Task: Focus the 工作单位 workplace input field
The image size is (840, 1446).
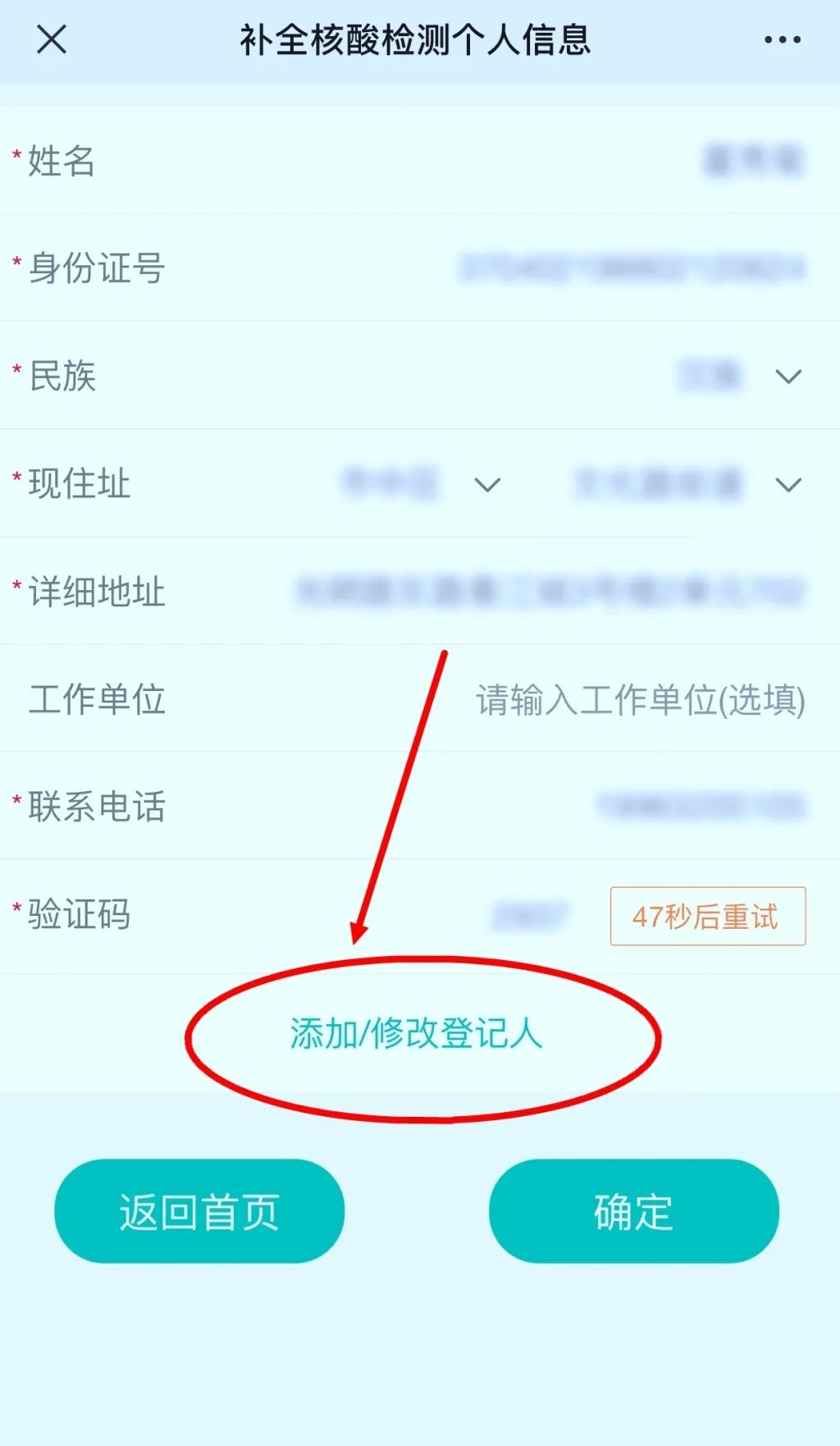Action: pos(641,700)
